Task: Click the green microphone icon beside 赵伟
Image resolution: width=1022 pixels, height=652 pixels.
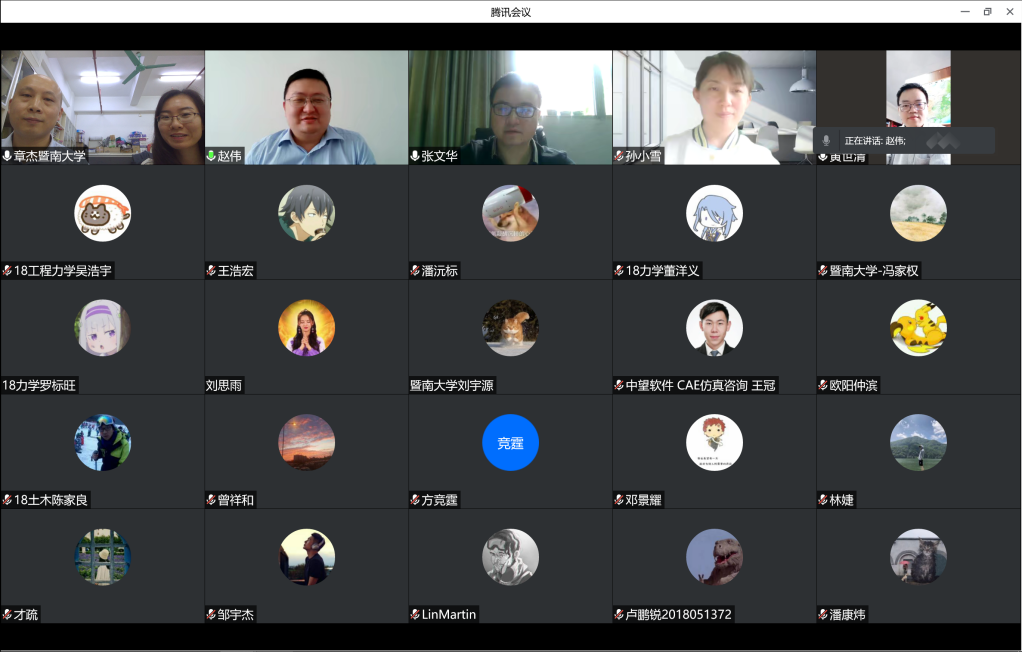Action: [211, 156]
